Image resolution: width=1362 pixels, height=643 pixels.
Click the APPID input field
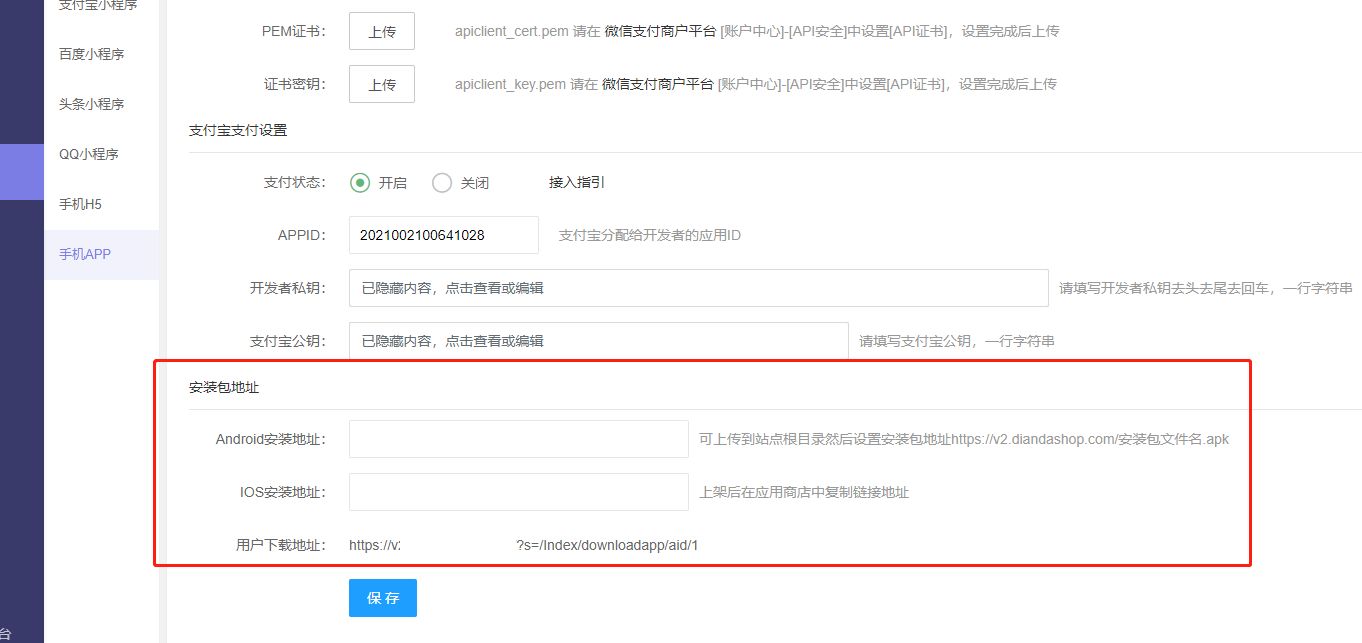(x=443, y=235)
